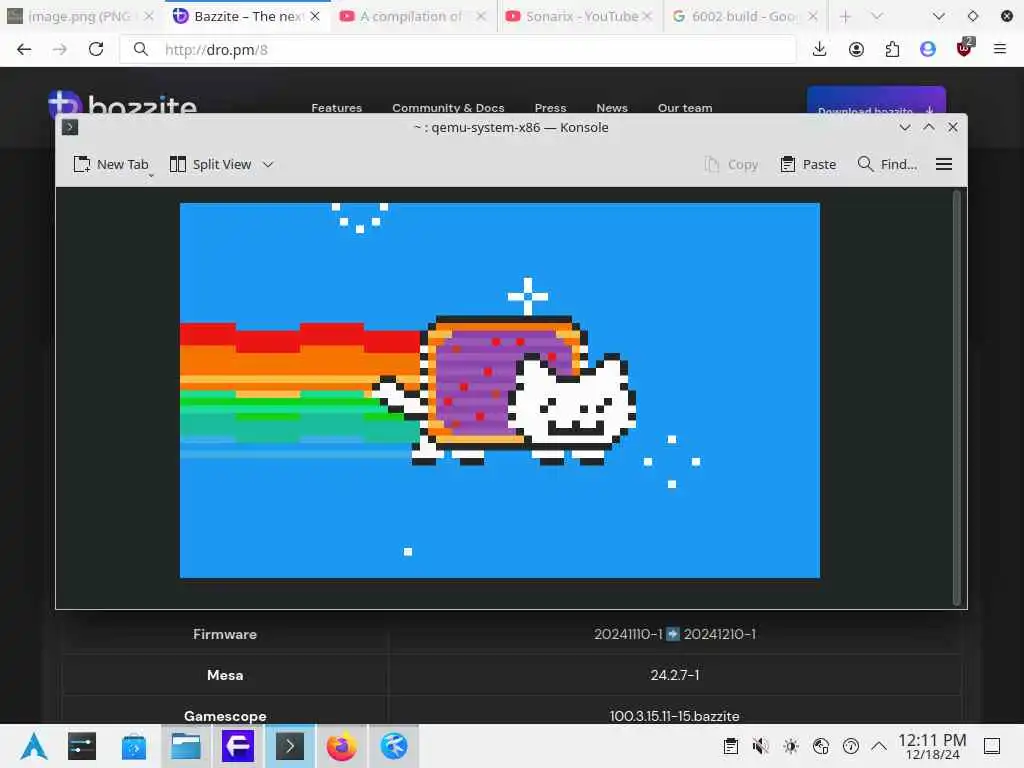Click the Konsole terminal icon in title bar

[70, 127]
